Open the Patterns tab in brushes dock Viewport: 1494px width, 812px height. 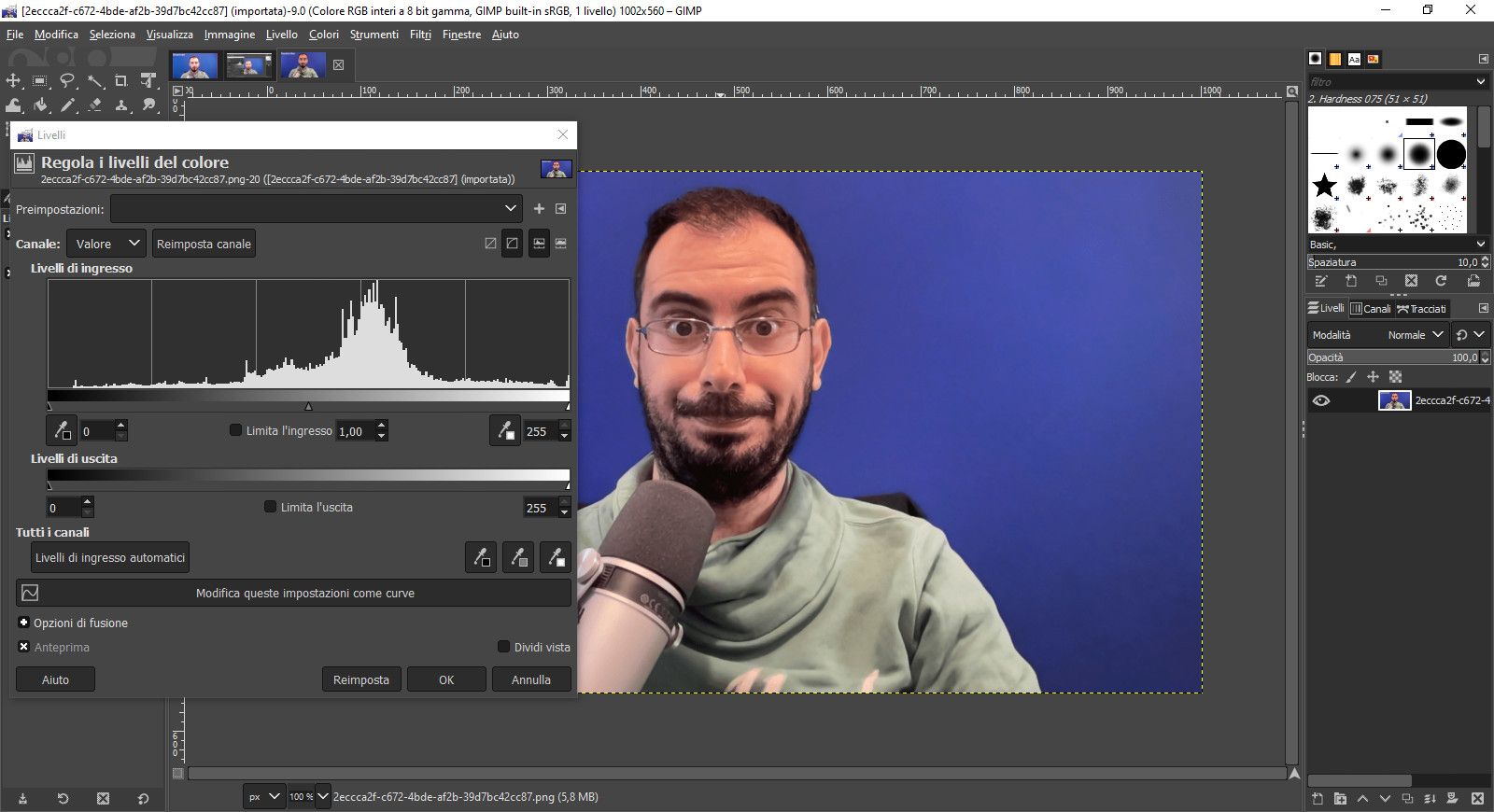point(1335,59)
